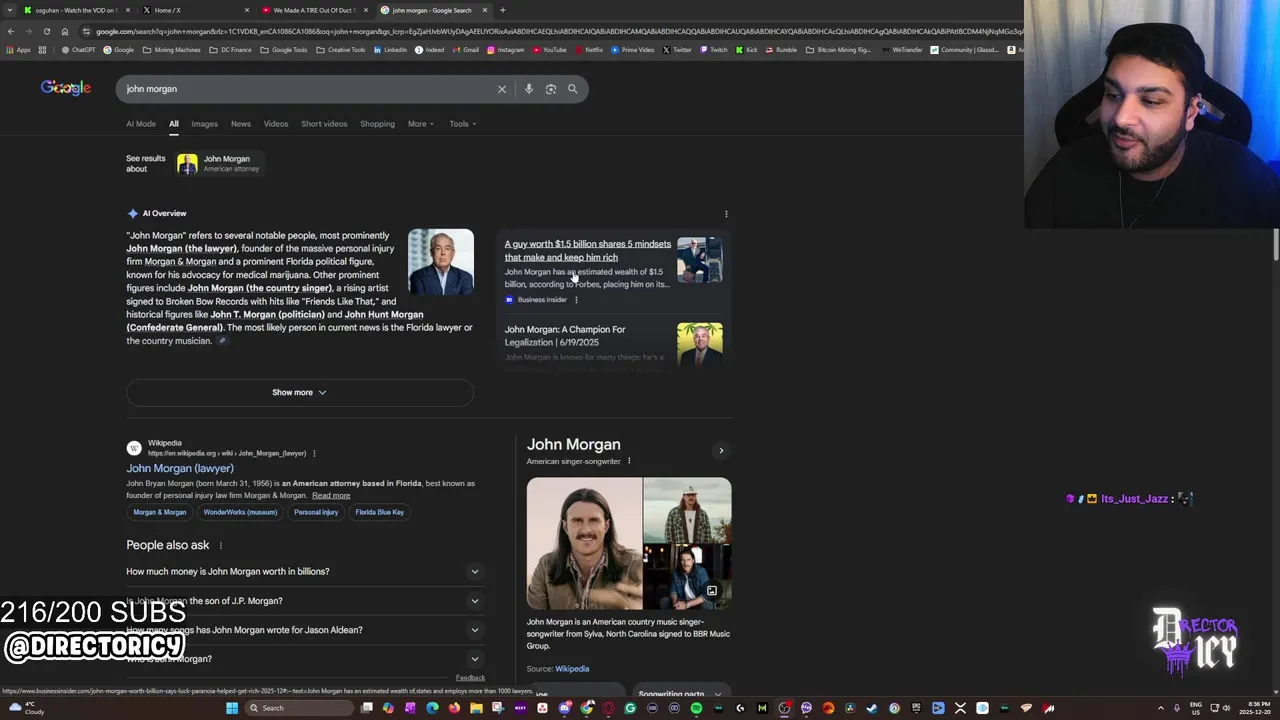Open AI Overview three-dot options

[726, 213]
